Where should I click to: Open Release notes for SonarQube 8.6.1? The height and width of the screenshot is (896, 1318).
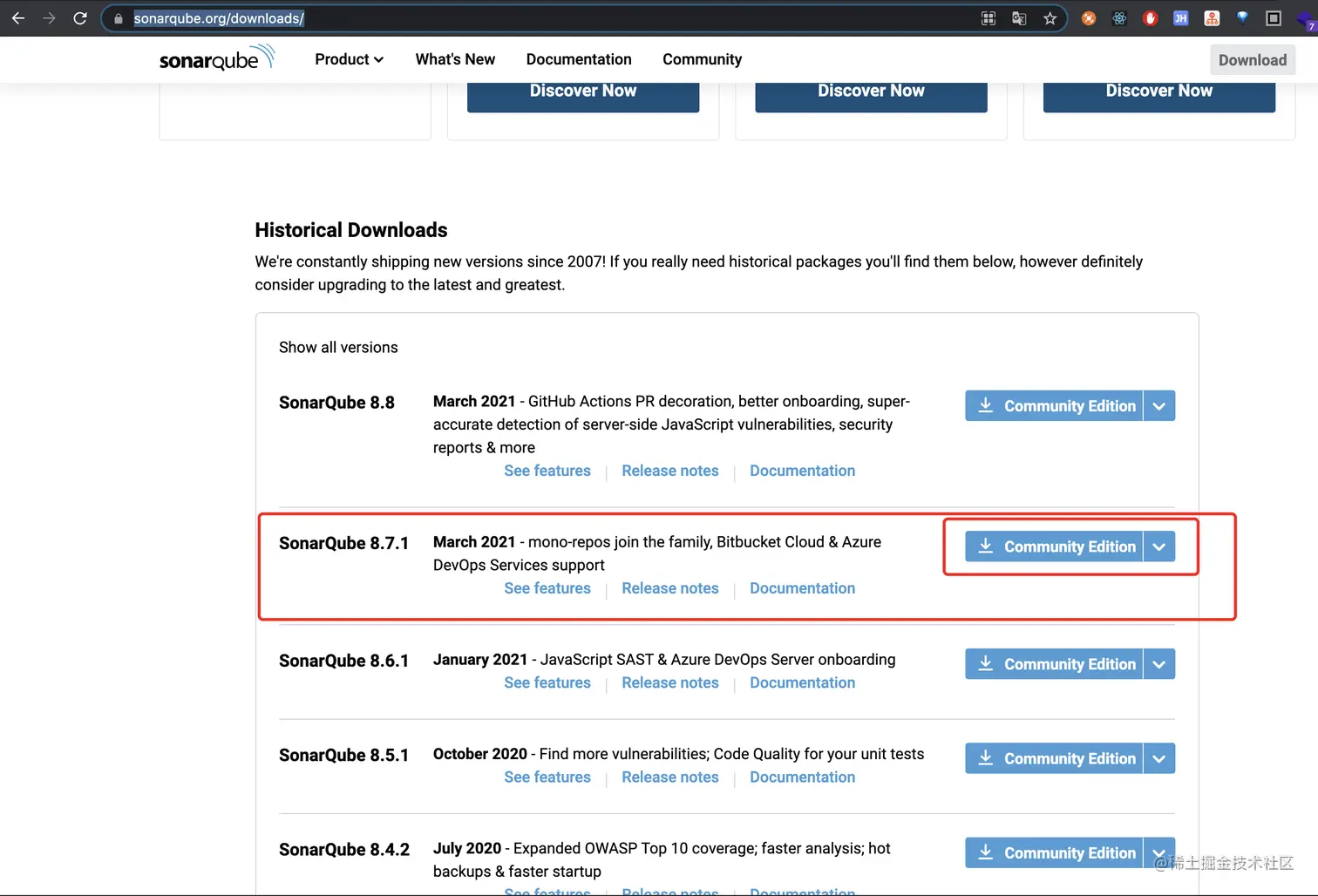[670, 682]
